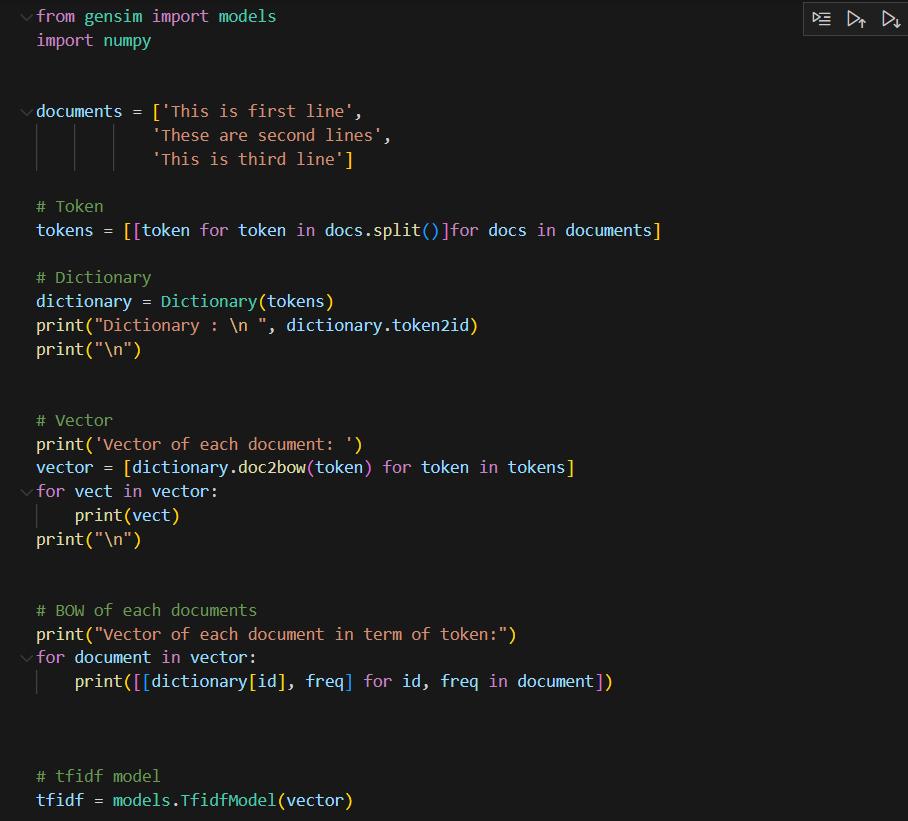Screen dimensions: 908x821
Task: Click the '# tfidf model' comment
Action: (98, 776)
